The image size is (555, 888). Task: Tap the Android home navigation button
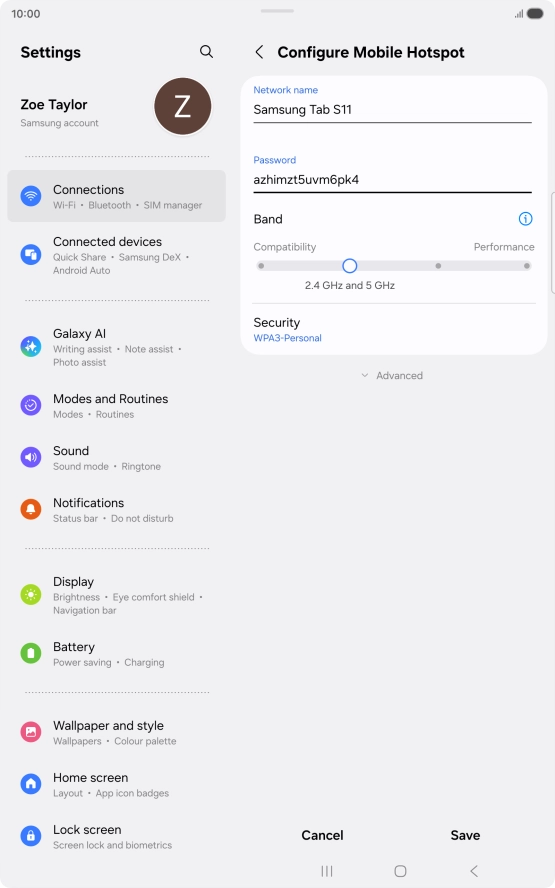pos(400,871)
